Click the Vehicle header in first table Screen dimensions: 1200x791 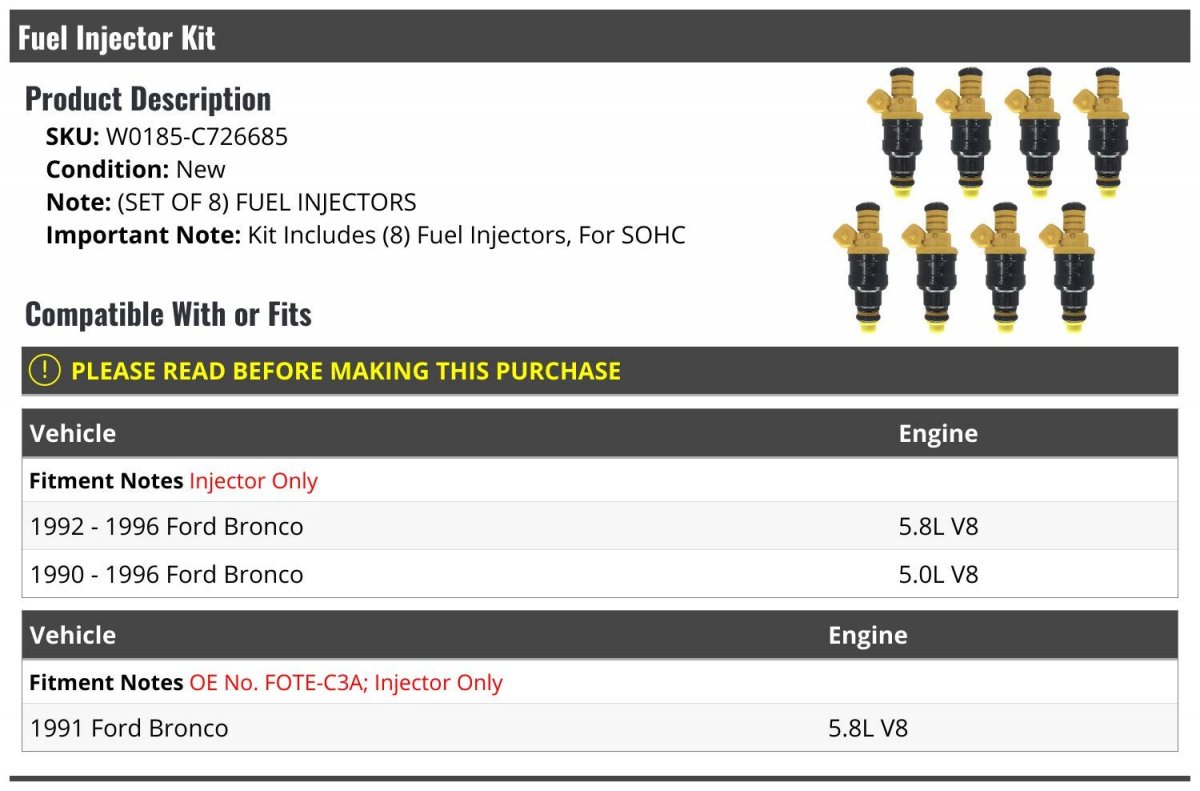tap(73, 433)
